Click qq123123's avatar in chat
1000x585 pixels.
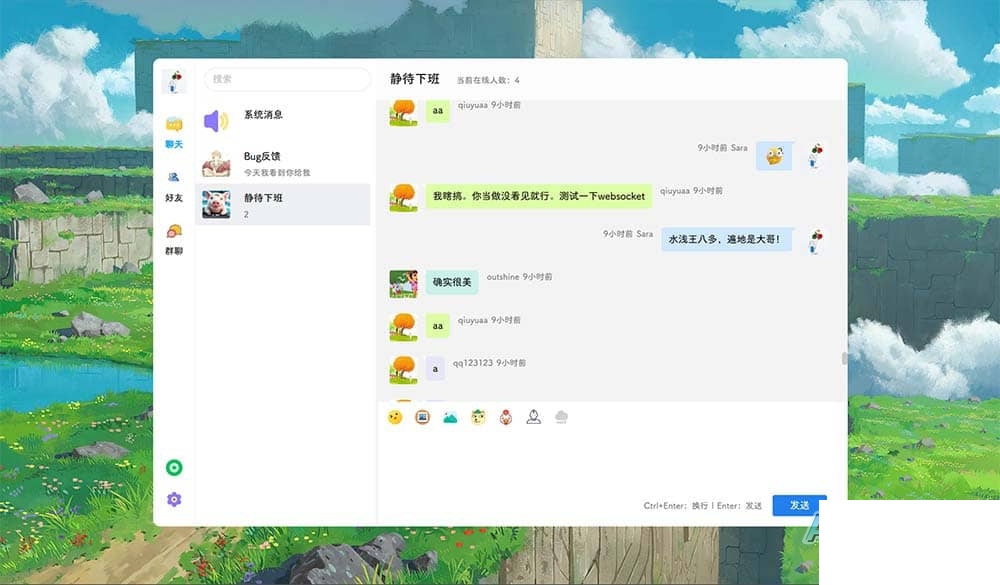[404, 370]
